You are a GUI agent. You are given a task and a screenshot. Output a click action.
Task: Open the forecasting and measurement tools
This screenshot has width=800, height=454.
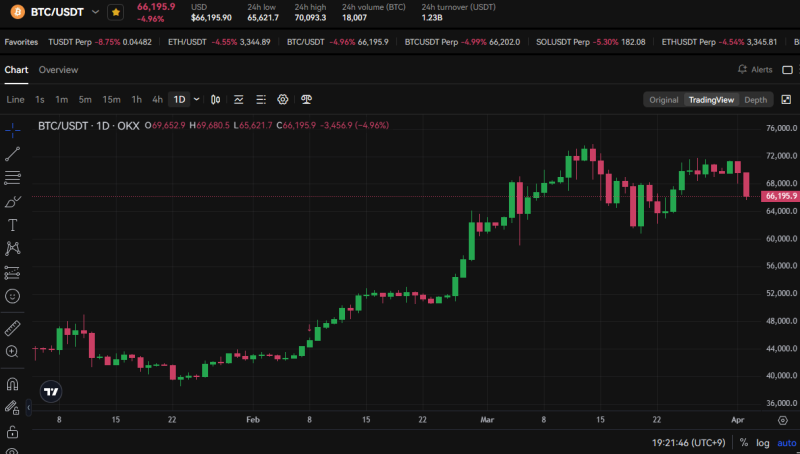(x=13, y=272)
